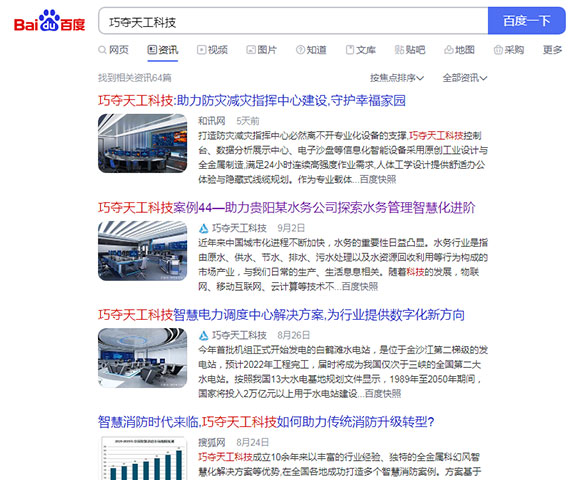The height and width of the screenshot is (480, 580).
Task: Click the command center thumbnail of first result
Action: click(x=142, y=143)
